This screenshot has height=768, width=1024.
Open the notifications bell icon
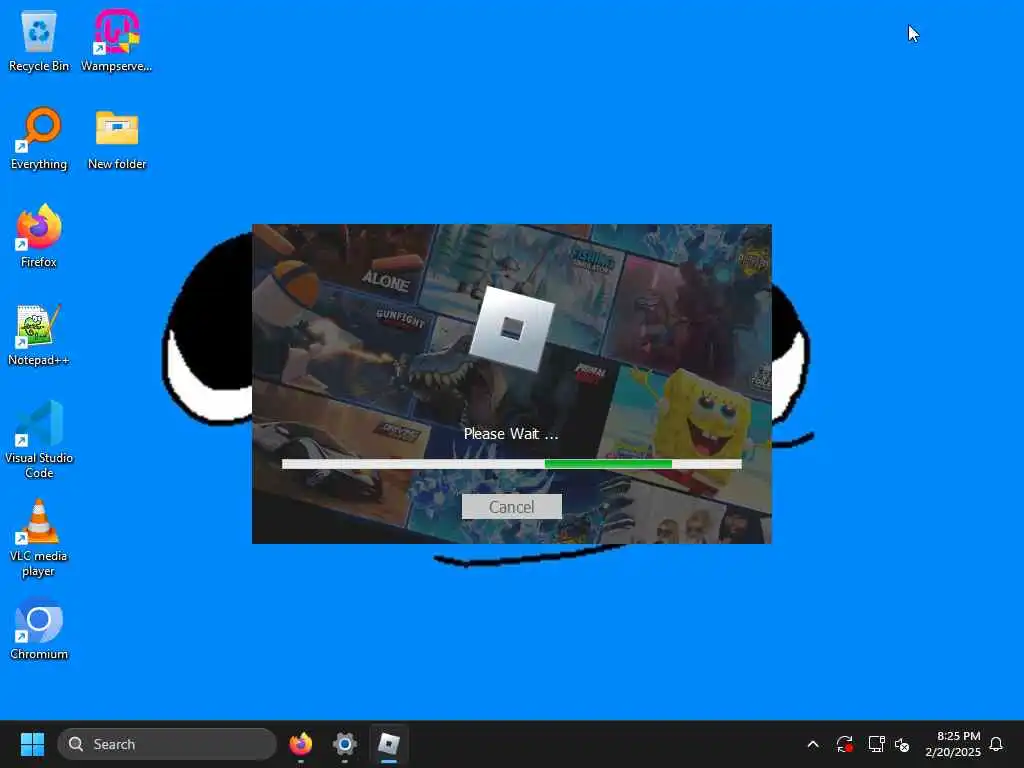996,744
